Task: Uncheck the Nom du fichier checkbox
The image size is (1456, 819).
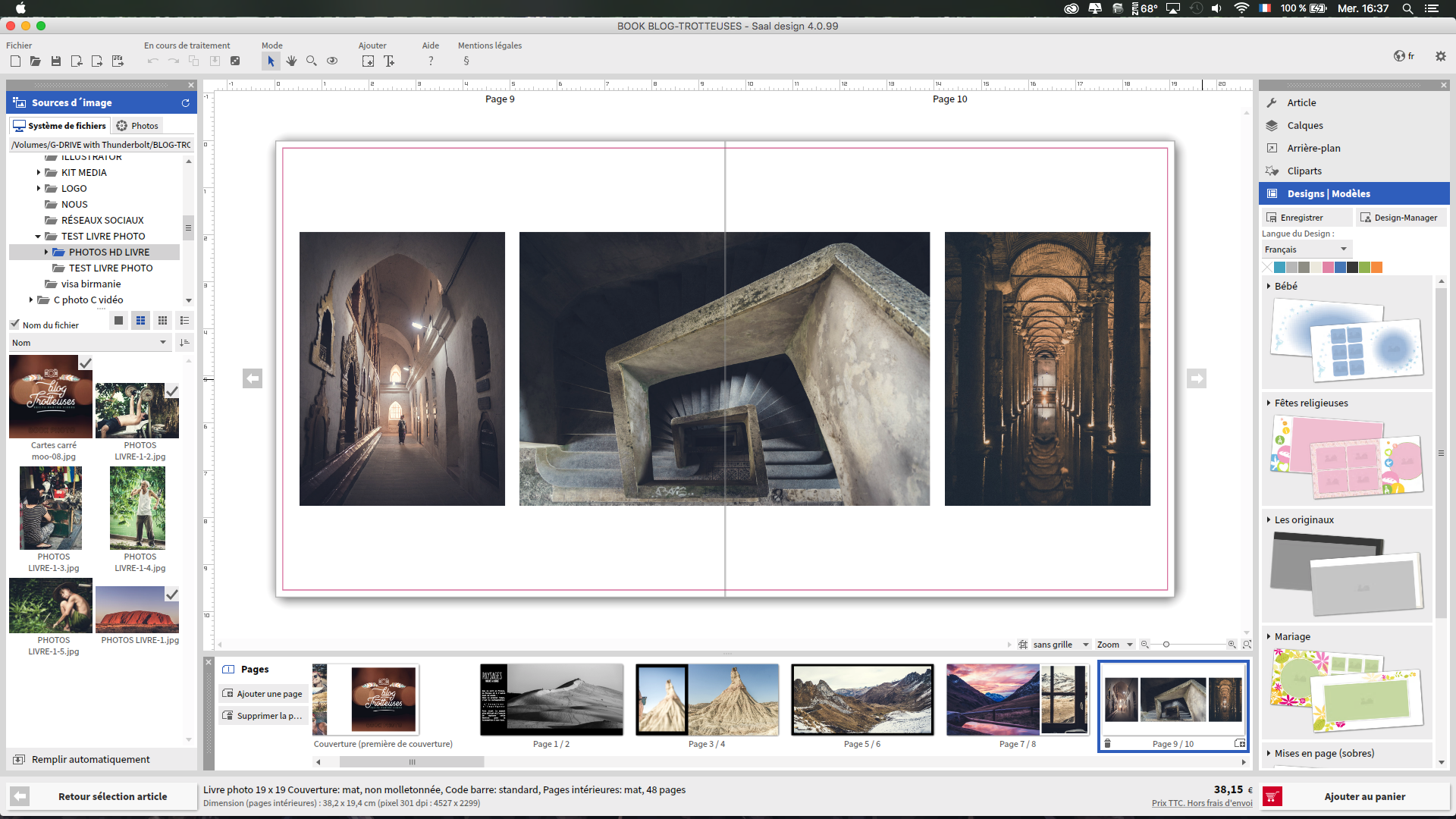Action: pos(15,324)
